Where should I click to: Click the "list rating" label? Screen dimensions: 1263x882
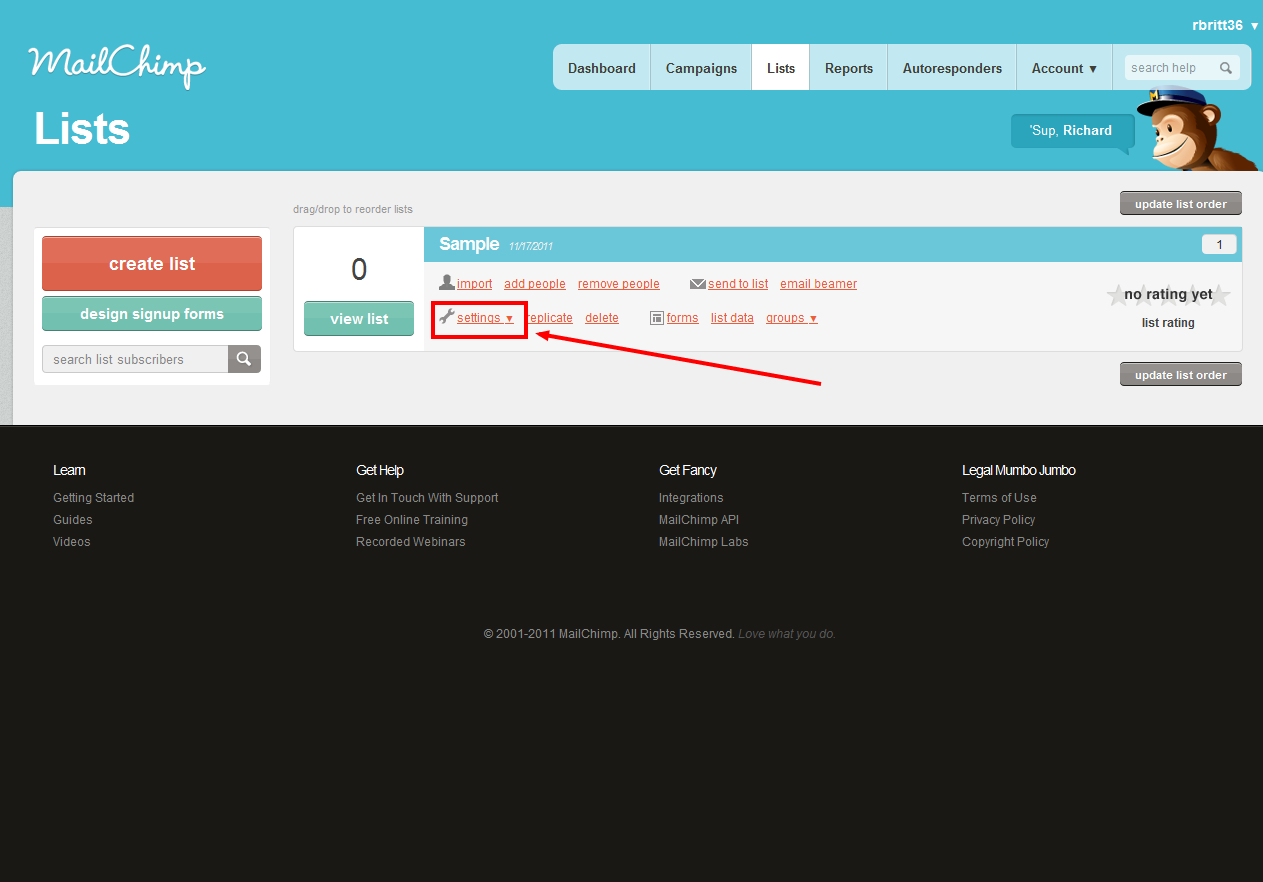point(1168,323)
